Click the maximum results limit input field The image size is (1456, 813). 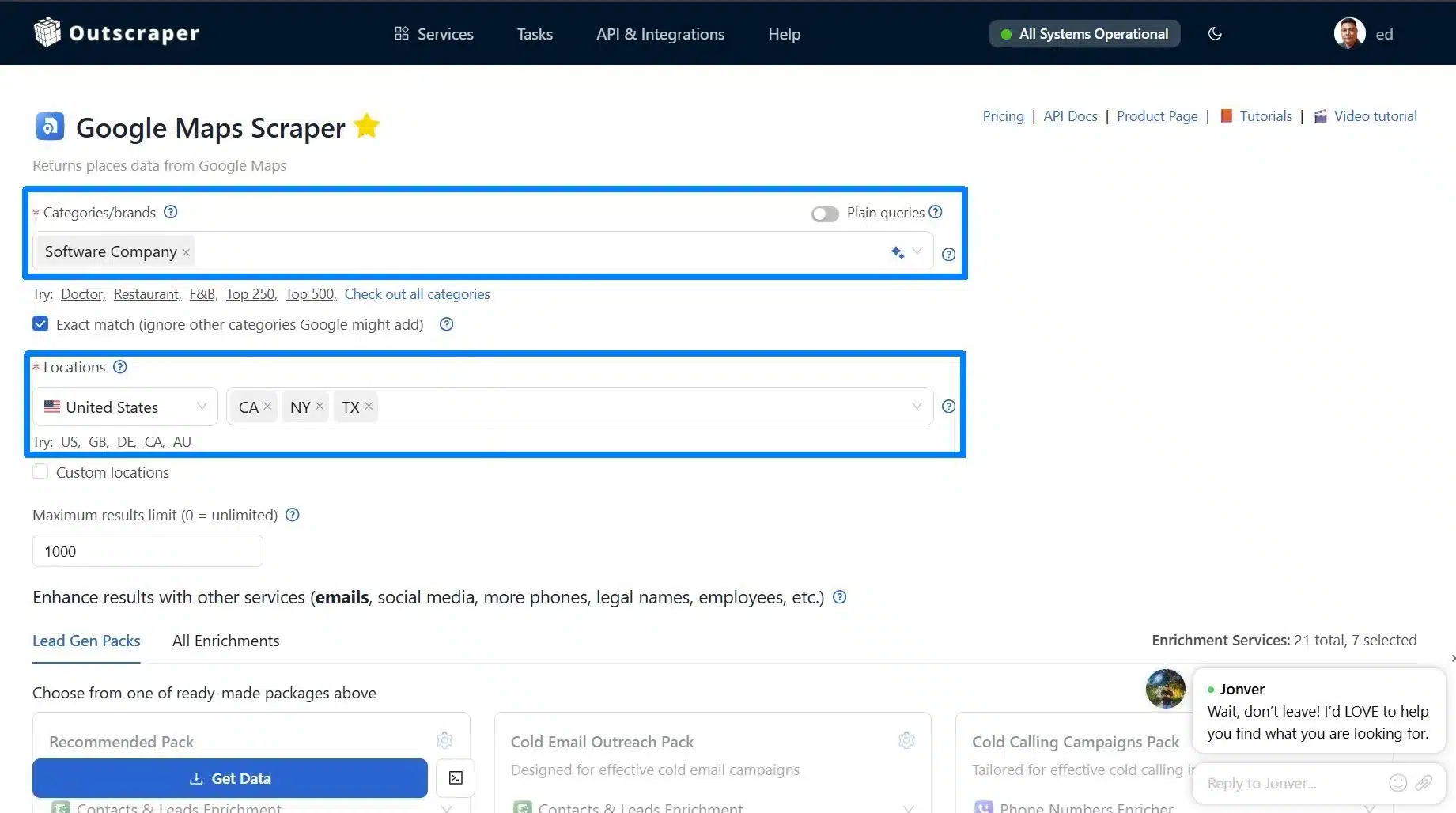pos(147,551)
